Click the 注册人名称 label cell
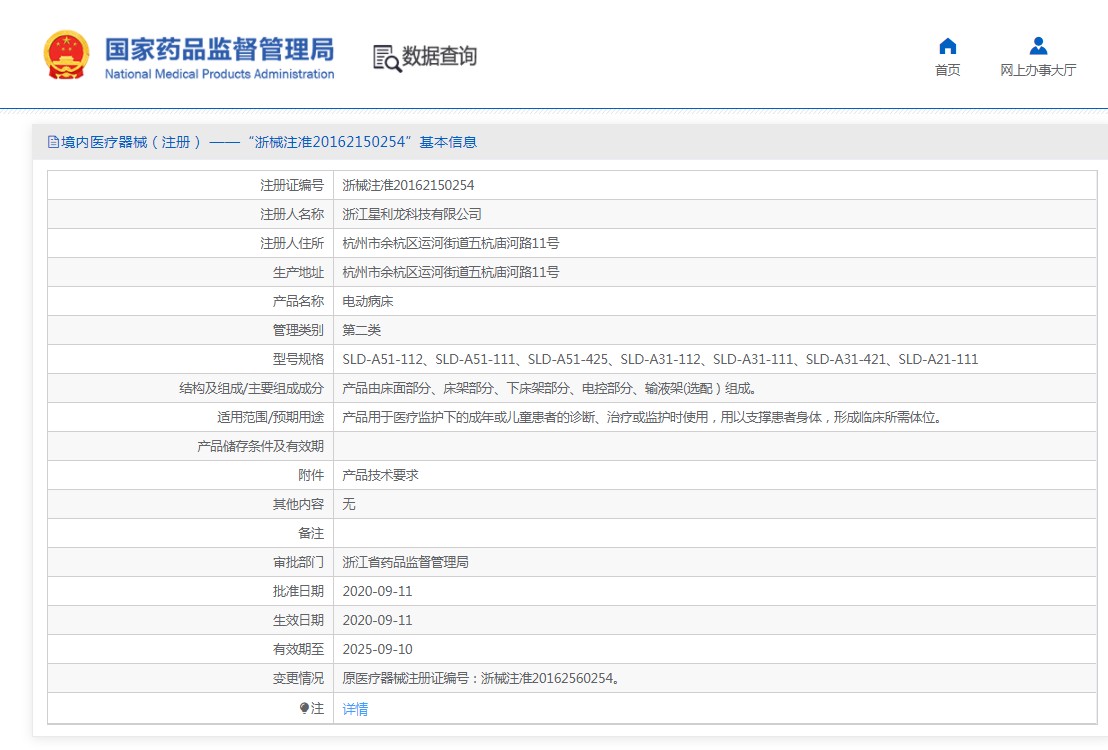The height and width of the screenshot is (750, 1108). 191,214
